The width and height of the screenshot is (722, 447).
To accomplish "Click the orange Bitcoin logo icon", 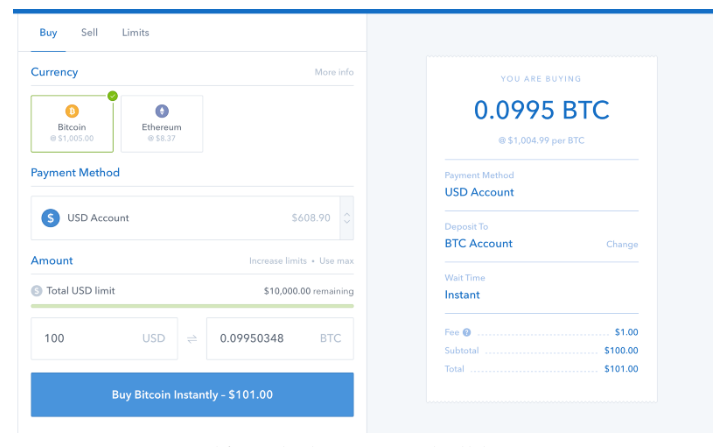I will (x=72, y=111).
